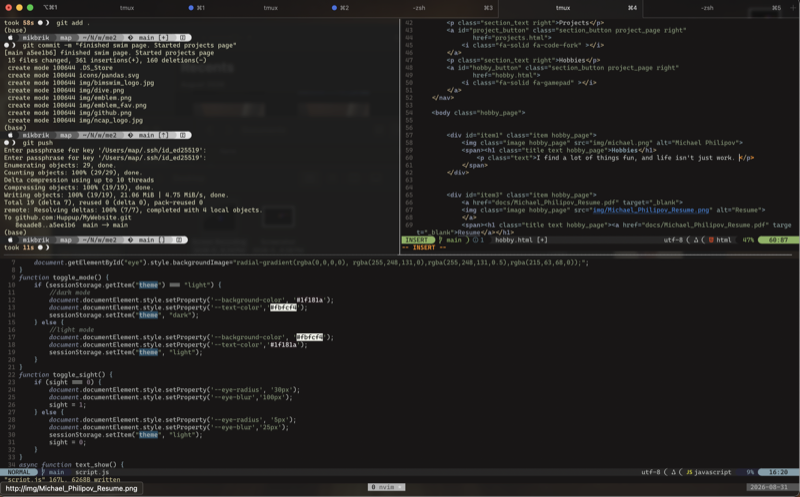Click the green INSERT mode indicator
The width and height of the screenshot is (800, 497).
pyautogui.click(x=416, y=240)
